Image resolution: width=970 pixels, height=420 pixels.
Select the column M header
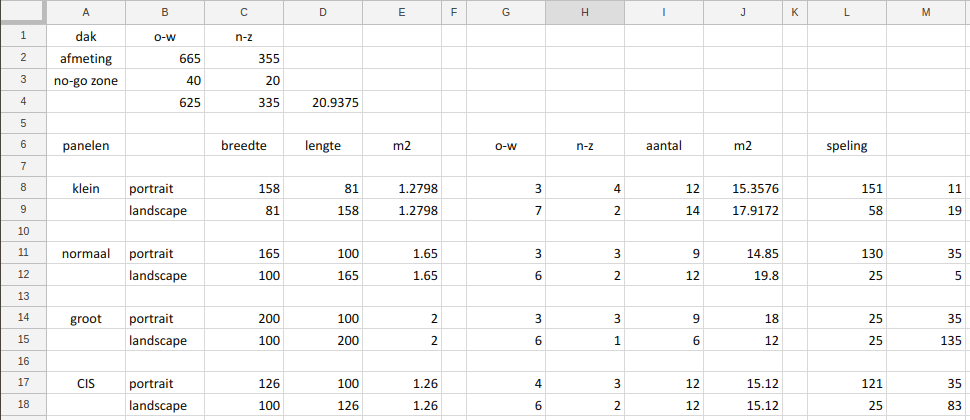pos(927,12)
